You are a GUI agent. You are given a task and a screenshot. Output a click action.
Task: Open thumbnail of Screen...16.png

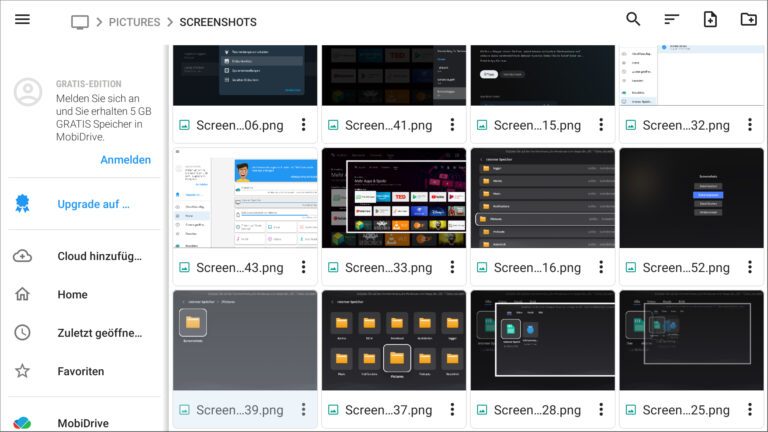[543, 198]
